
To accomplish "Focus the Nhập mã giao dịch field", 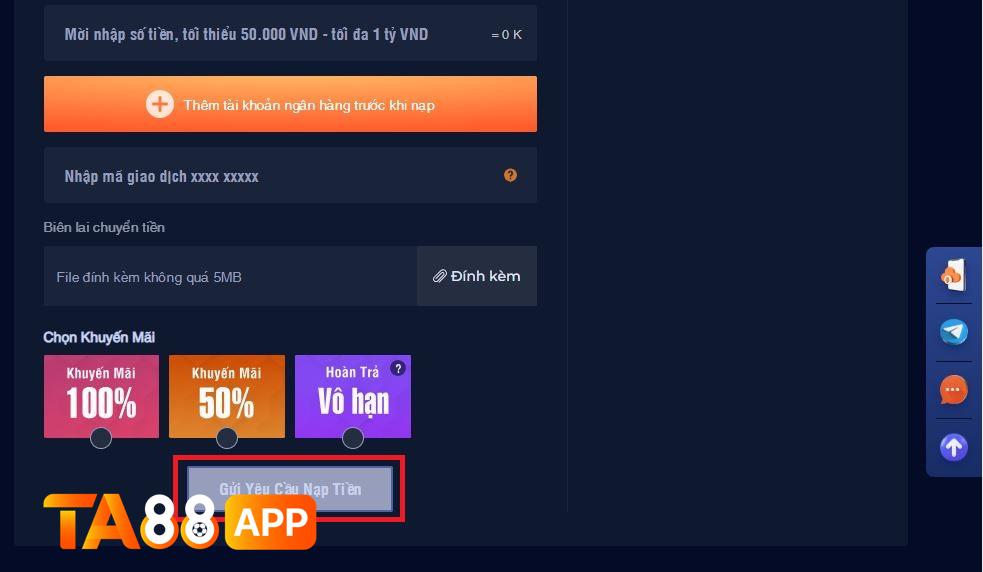I will click(290, 176).
